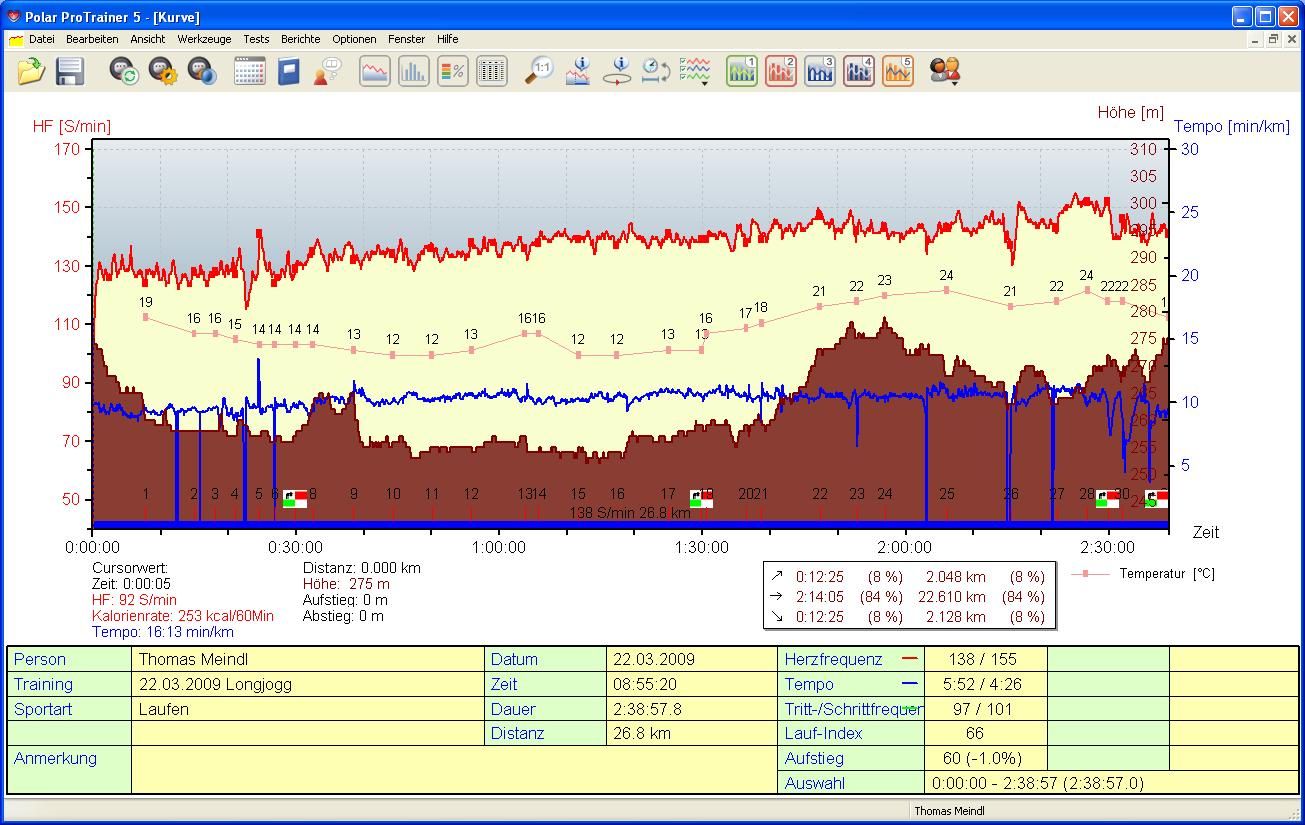Screen dimensions: 1305x825
Task: Click the Training field 22.03.2009 Longjogg
Action: click(x=308, y=684)
